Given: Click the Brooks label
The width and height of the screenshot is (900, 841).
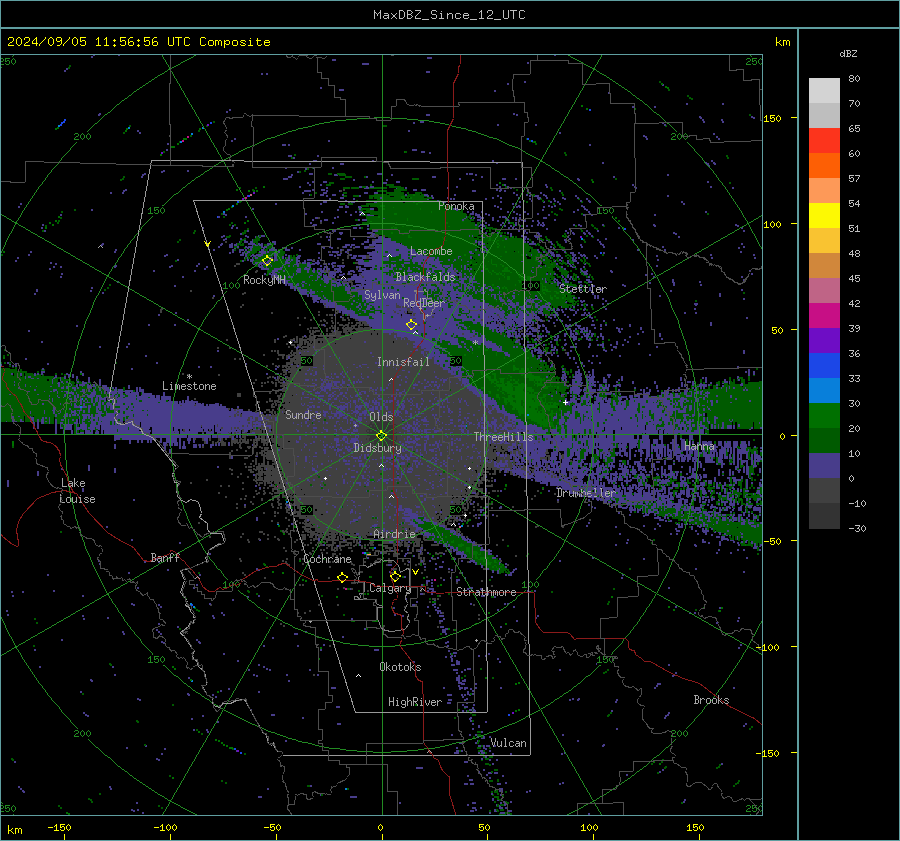Looking at the screenshot, I should 711,700.
